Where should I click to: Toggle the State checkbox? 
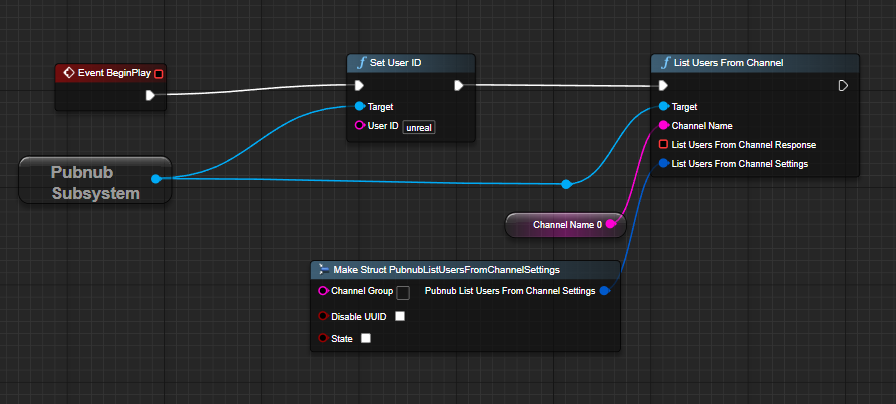[x=366, y=338]
